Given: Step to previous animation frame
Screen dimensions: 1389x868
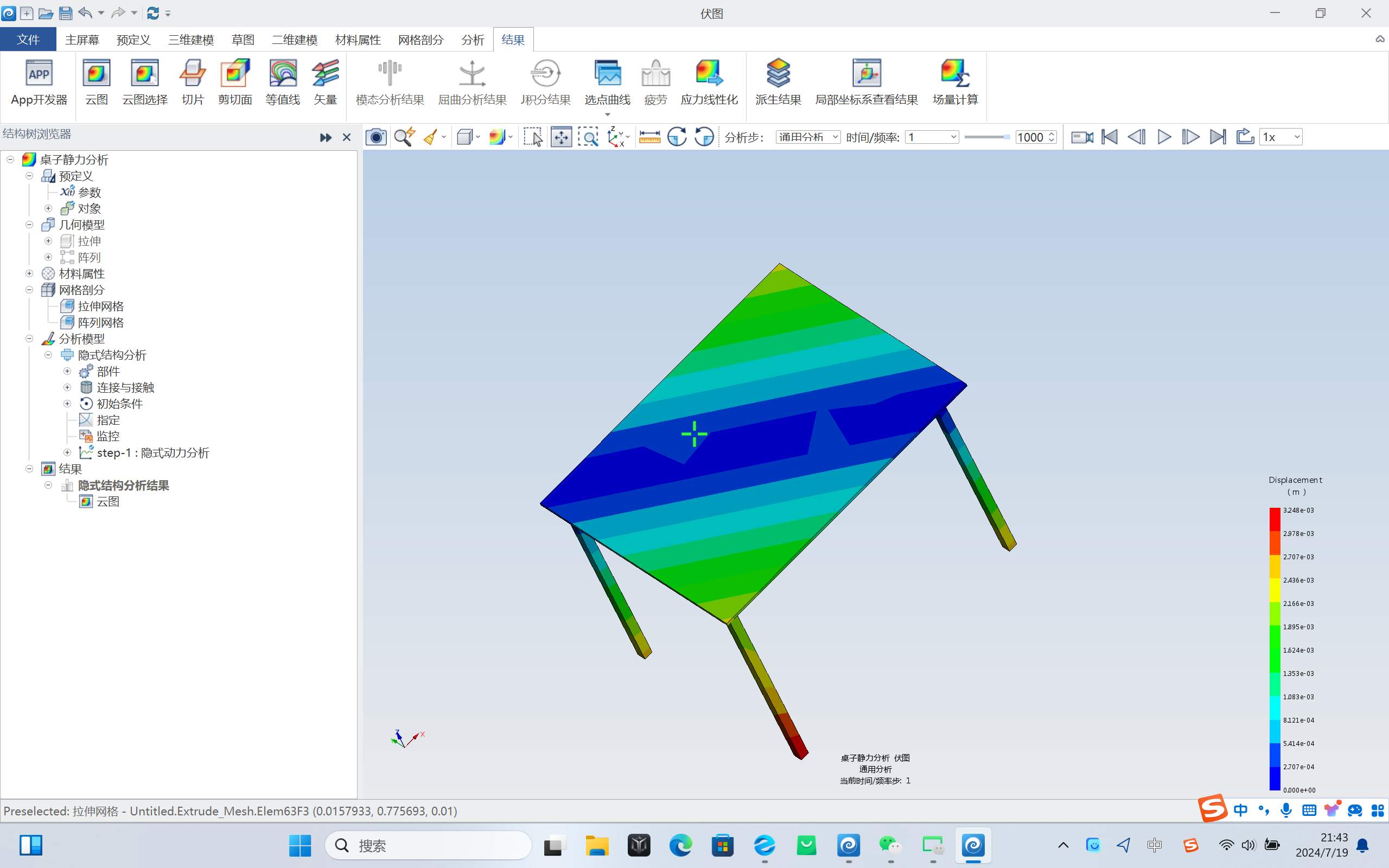Looking at the screenshot, I should coord(1137,137).
